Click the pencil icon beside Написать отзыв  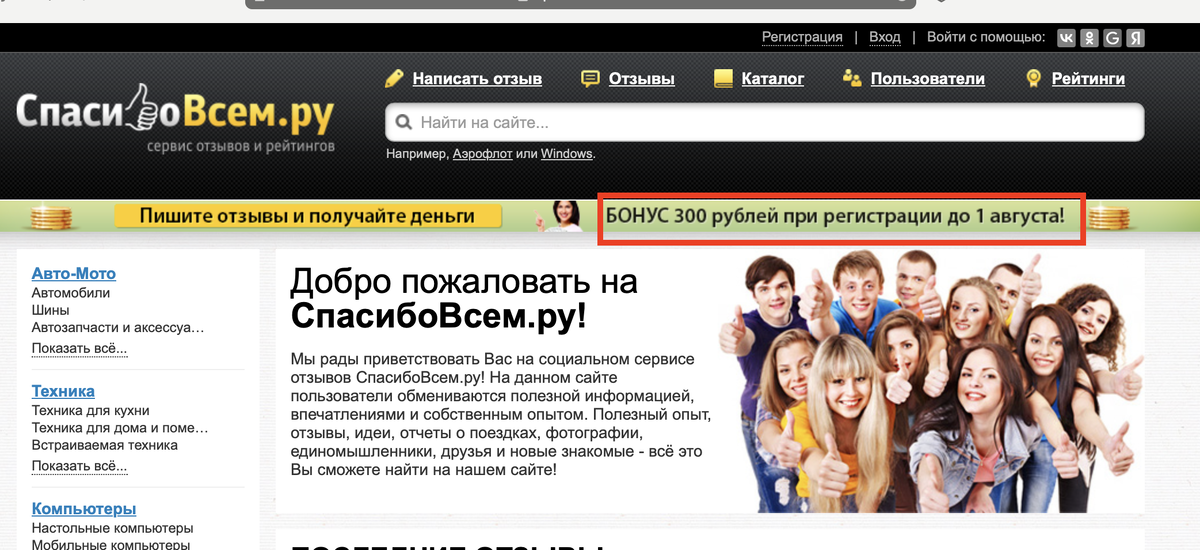(x=394, y=78)
